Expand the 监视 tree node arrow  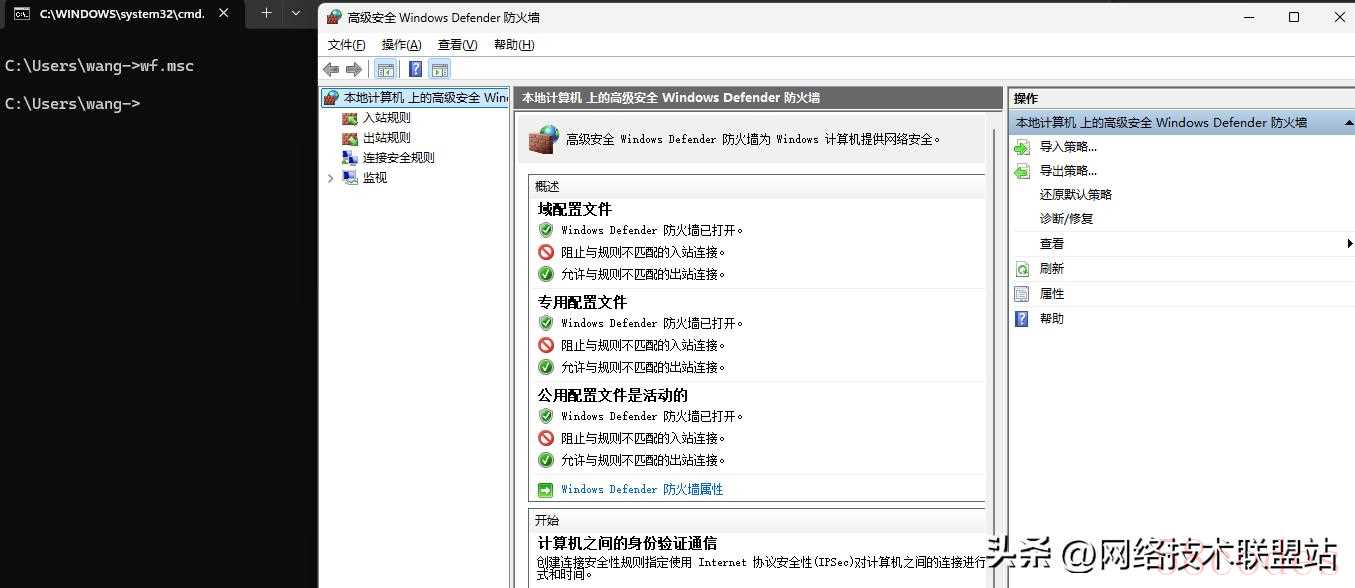(x=331, y=178)
